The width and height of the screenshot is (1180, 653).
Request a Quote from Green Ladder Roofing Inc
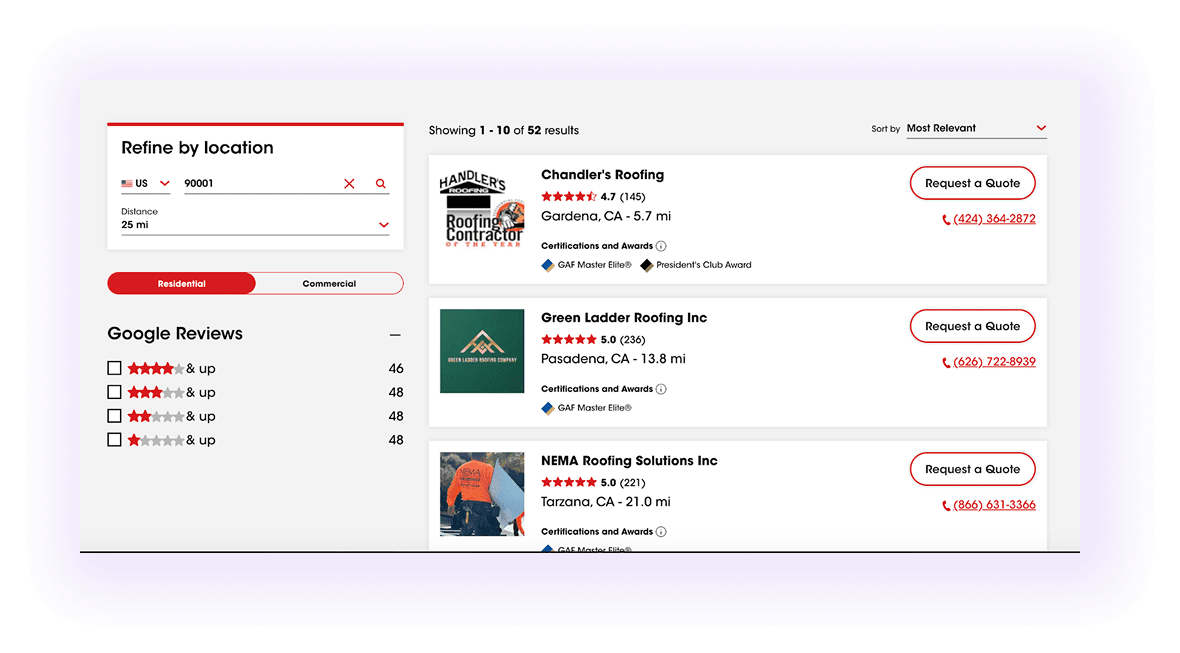(972, 326)
